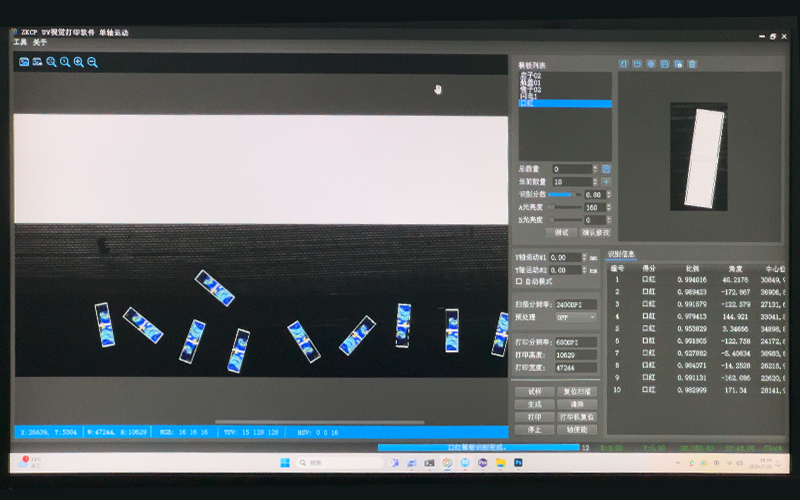The image size is (800, 500).
Task: Click the save-as template icon
Action: [x=679, y=64]
